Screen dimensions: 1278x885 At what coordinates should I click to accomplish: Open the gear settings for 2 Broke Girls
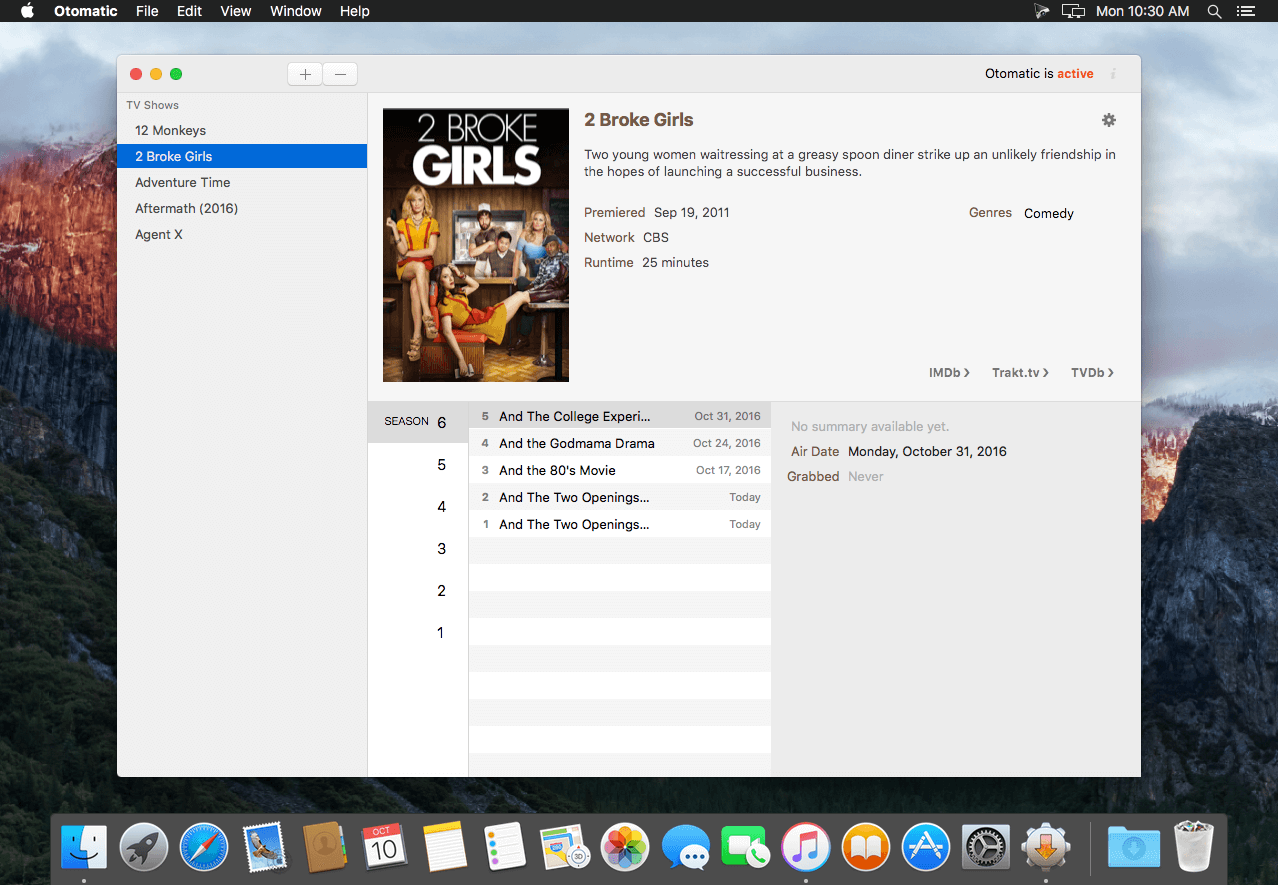pos(1108,120)
